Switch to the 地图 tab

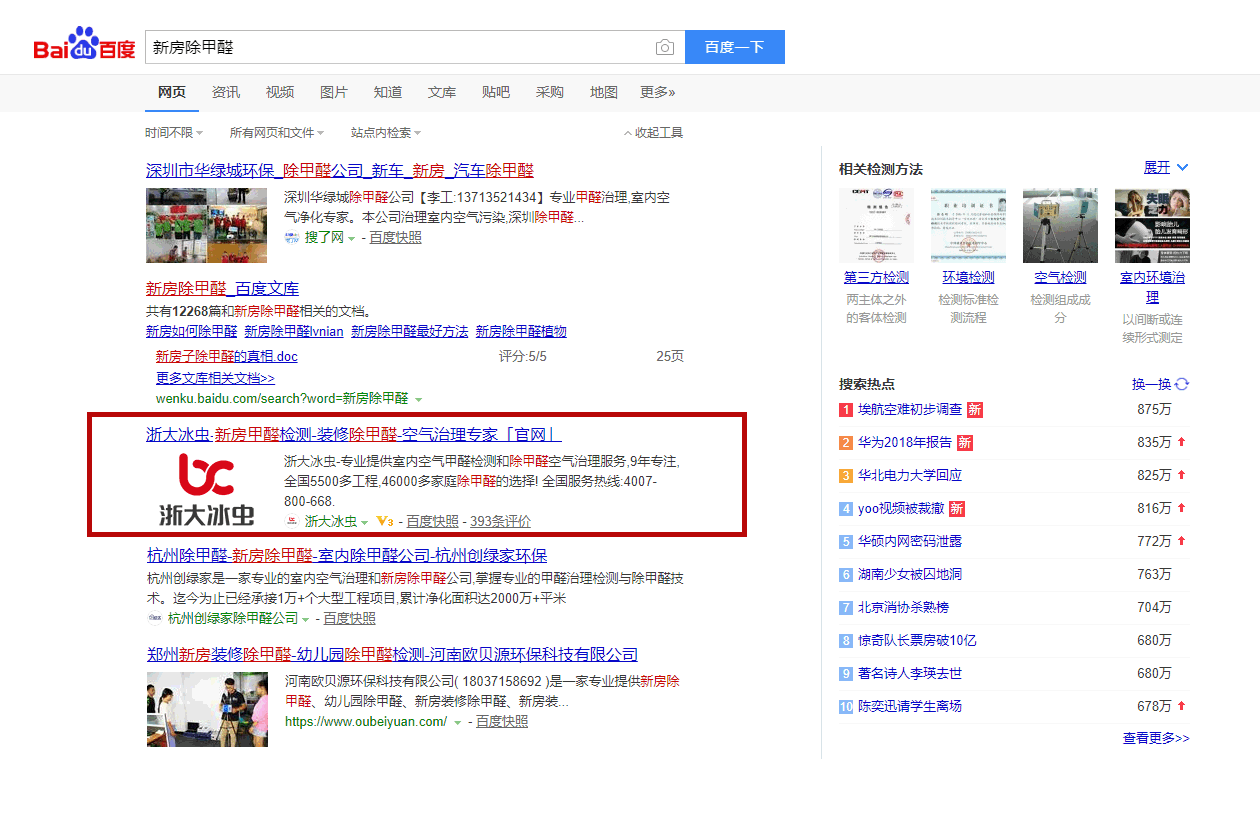pos(604,92)
